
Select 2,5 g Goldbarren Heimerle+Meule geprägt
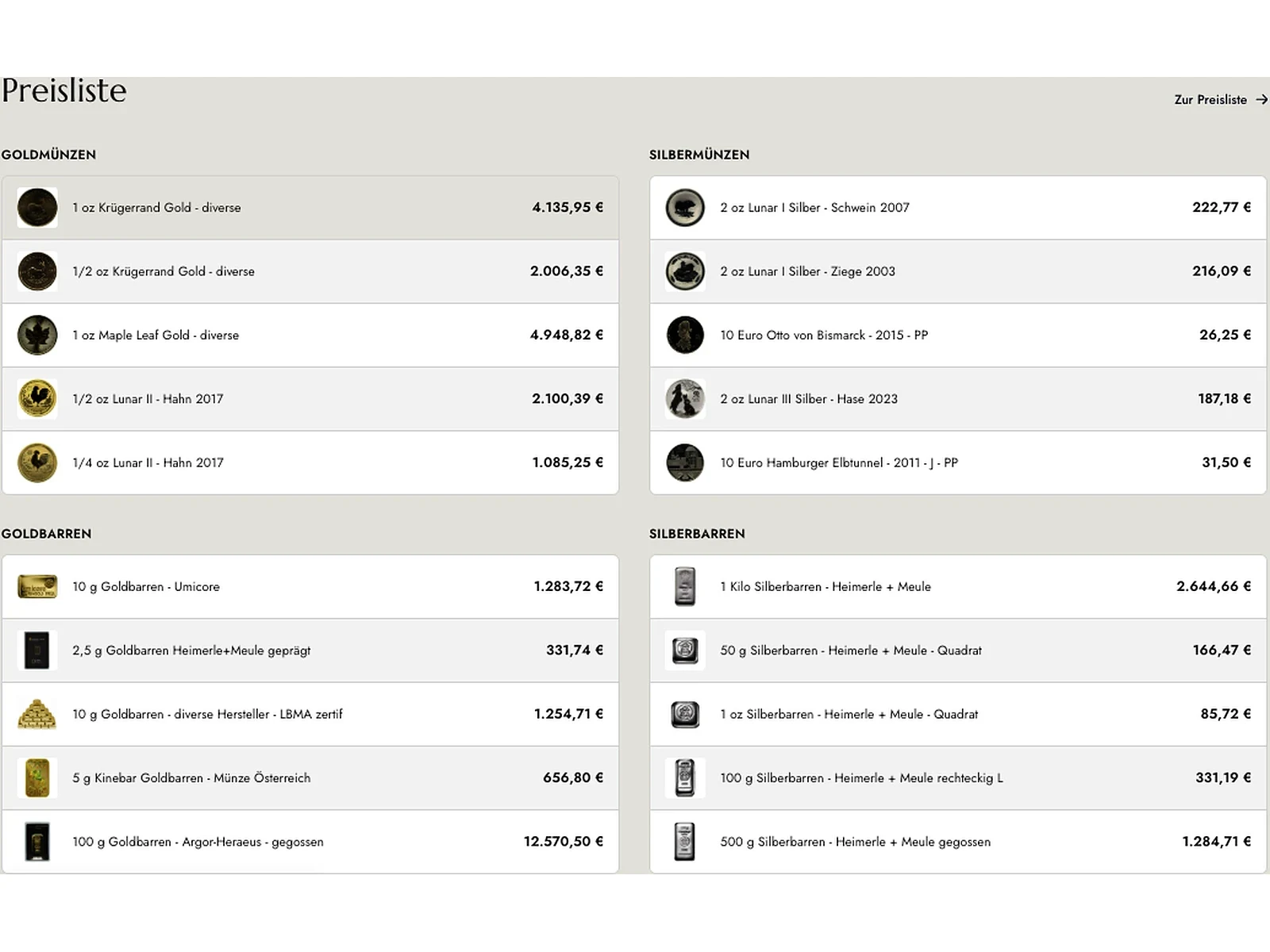[310, 651]
